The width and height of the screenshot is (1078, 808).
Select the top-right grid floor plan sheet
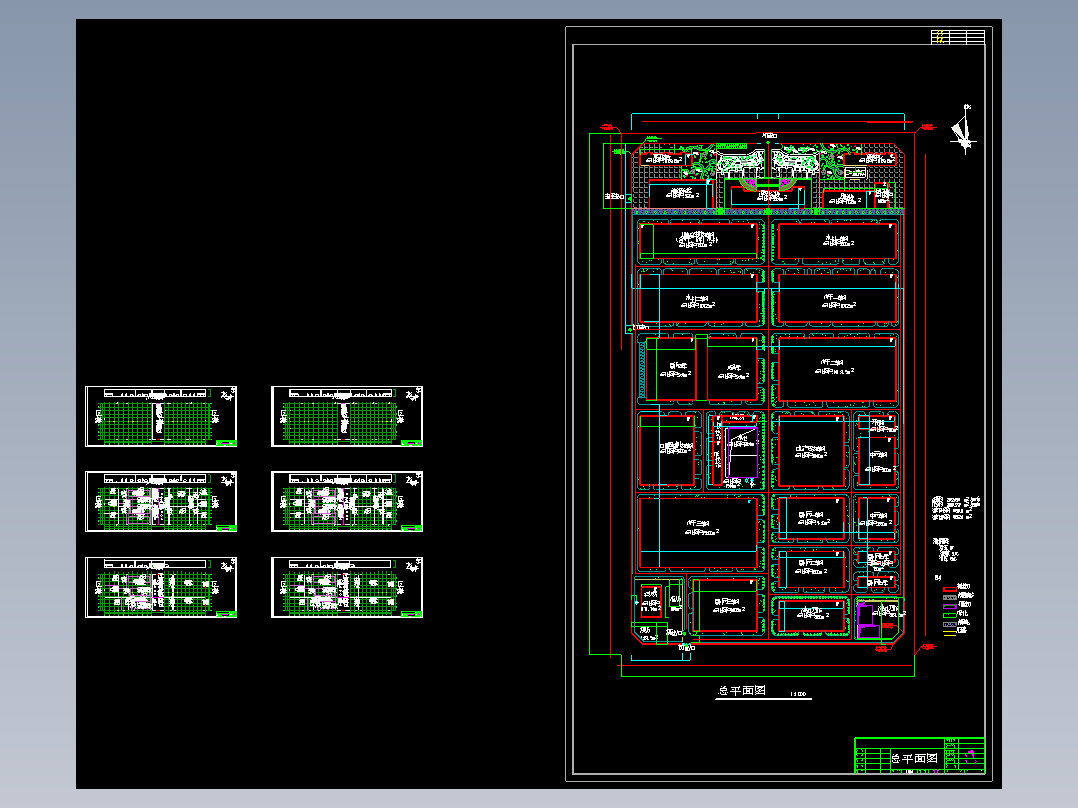click(x=347, y=416)
